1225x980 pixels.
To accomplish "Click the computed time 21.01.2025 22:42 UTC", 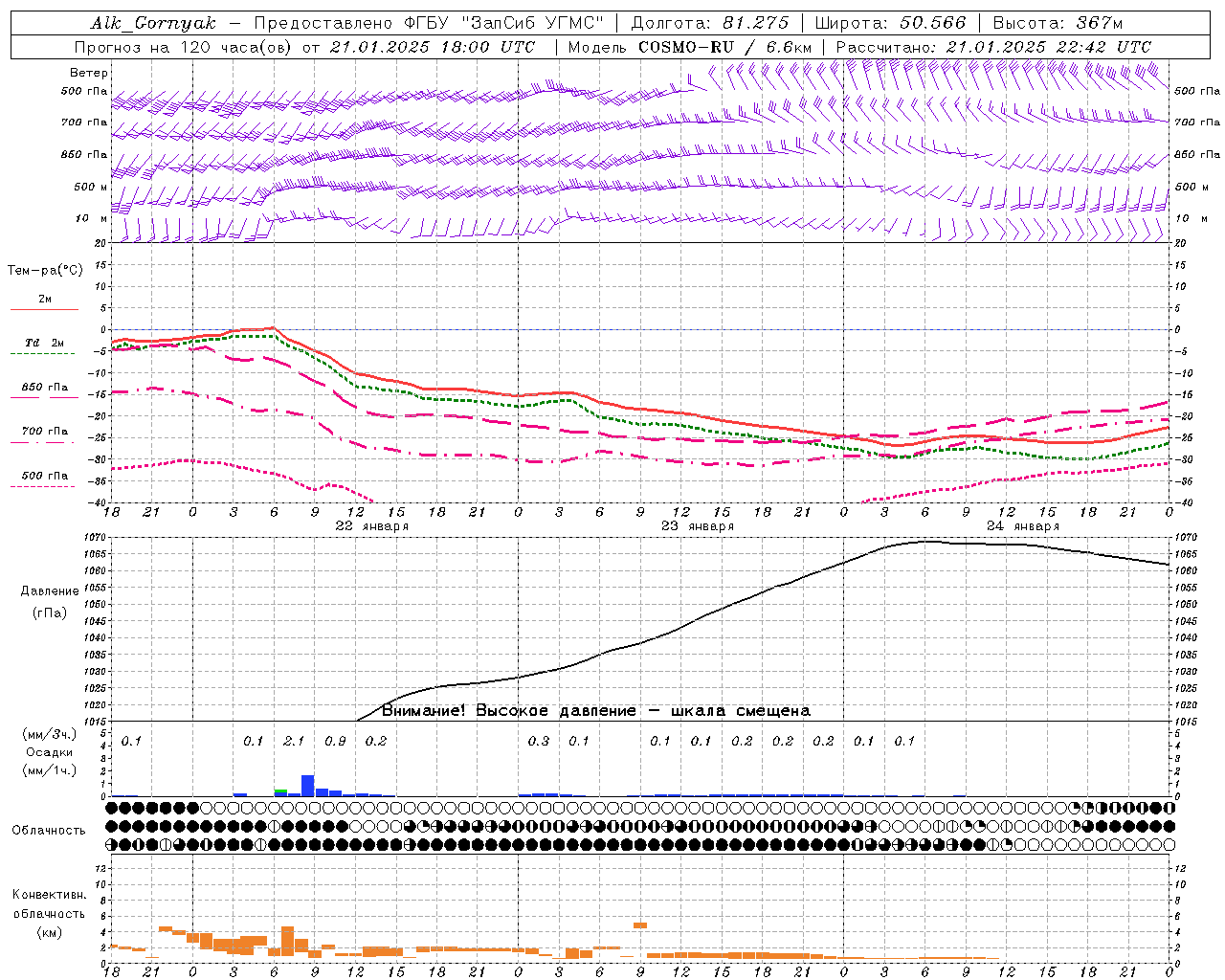I will (x=1049, y=47).
